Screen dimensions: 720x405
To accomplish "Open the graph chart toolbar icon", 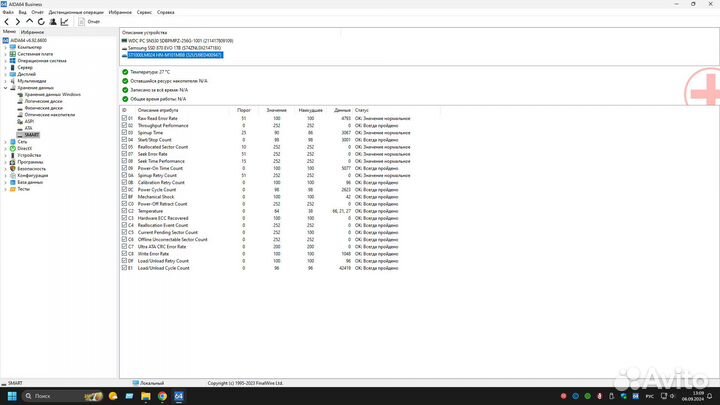I will [x=62, y=20].
